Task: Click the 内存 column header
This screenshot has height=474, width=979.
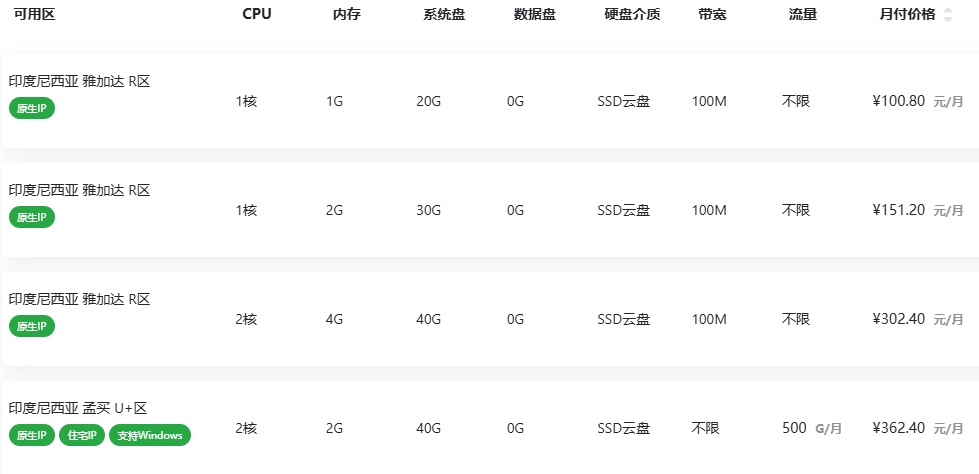Action: (347, 14)
